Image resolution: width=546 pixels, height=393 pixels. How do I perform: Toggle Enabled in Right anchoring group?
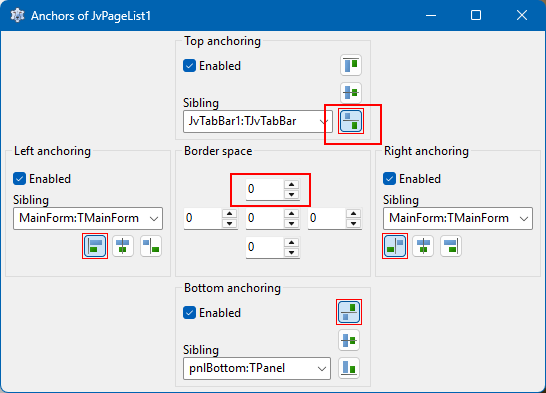(x=389, y=179)
